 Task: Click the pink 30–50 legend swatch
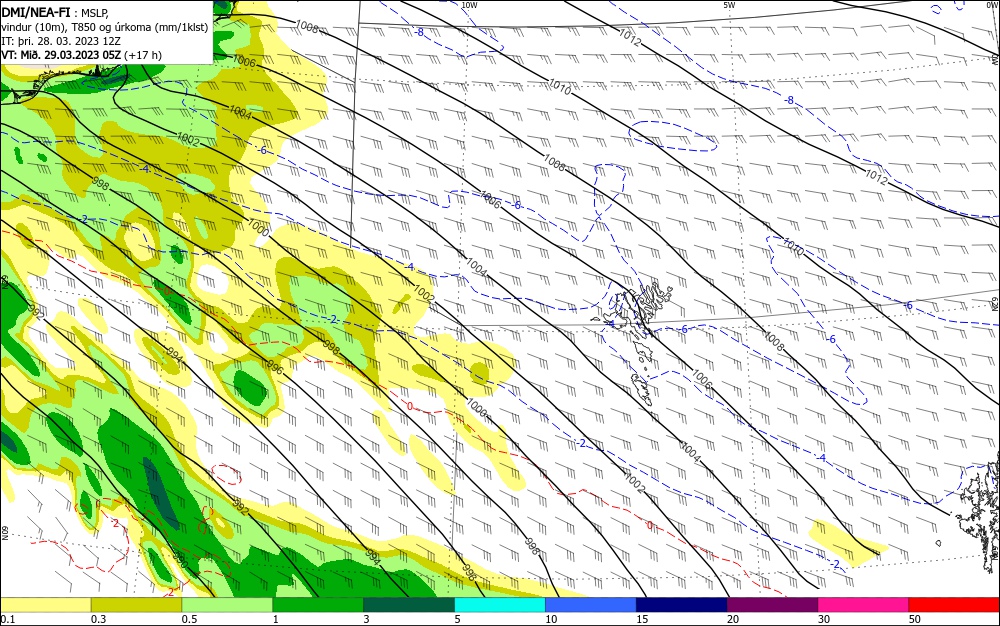[x=863, y=605]
